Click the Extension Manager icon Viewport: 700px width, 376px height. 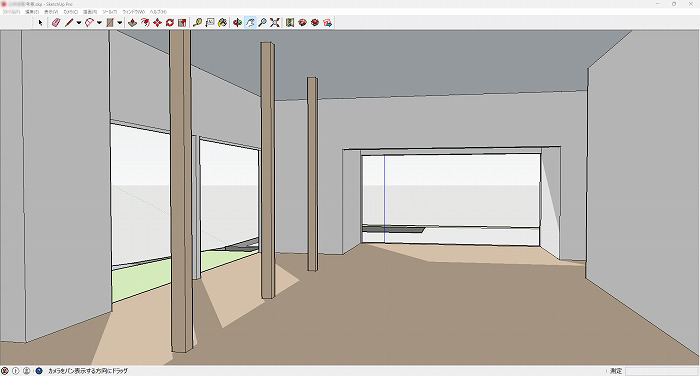point(315,22)
